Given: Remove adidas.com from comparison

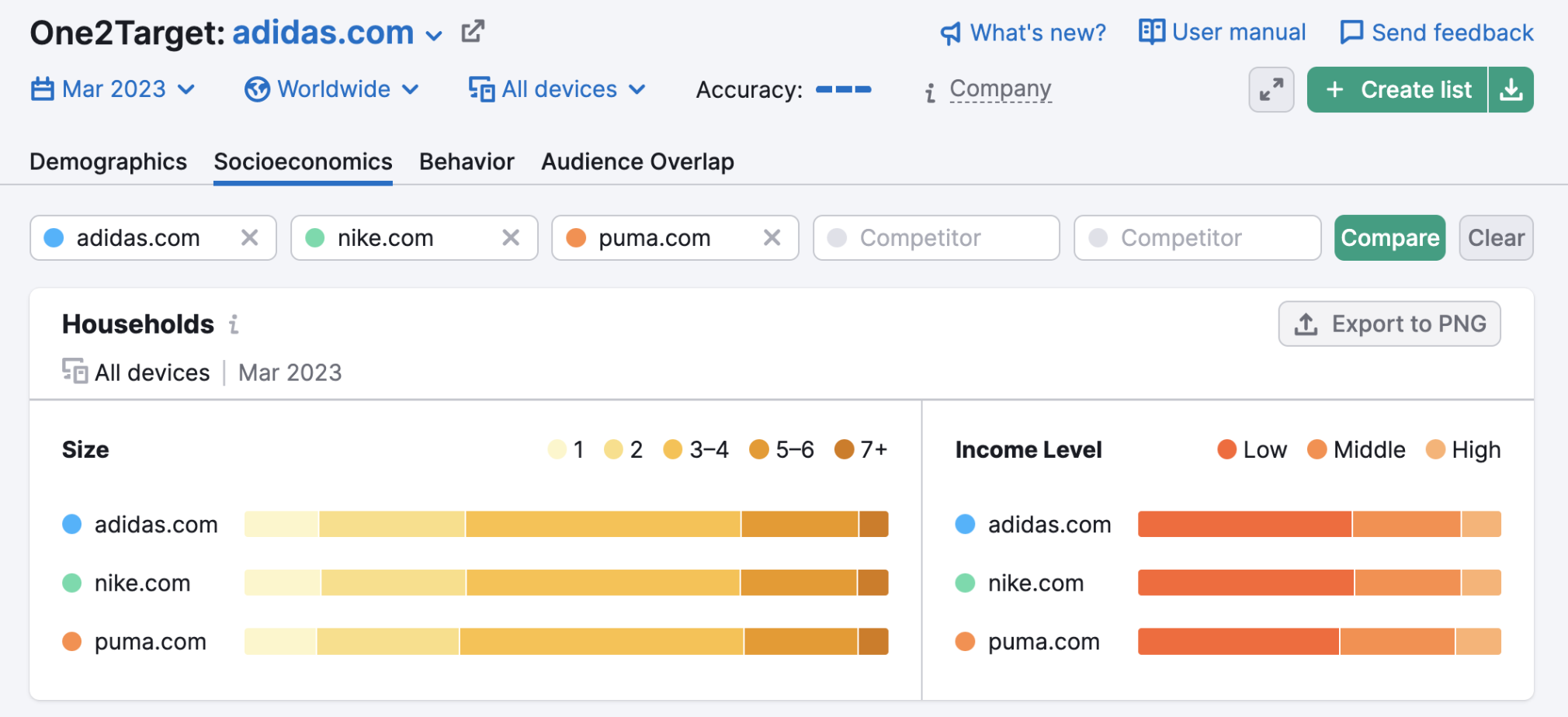Looking at the screenshot, I should click(249, 237).
